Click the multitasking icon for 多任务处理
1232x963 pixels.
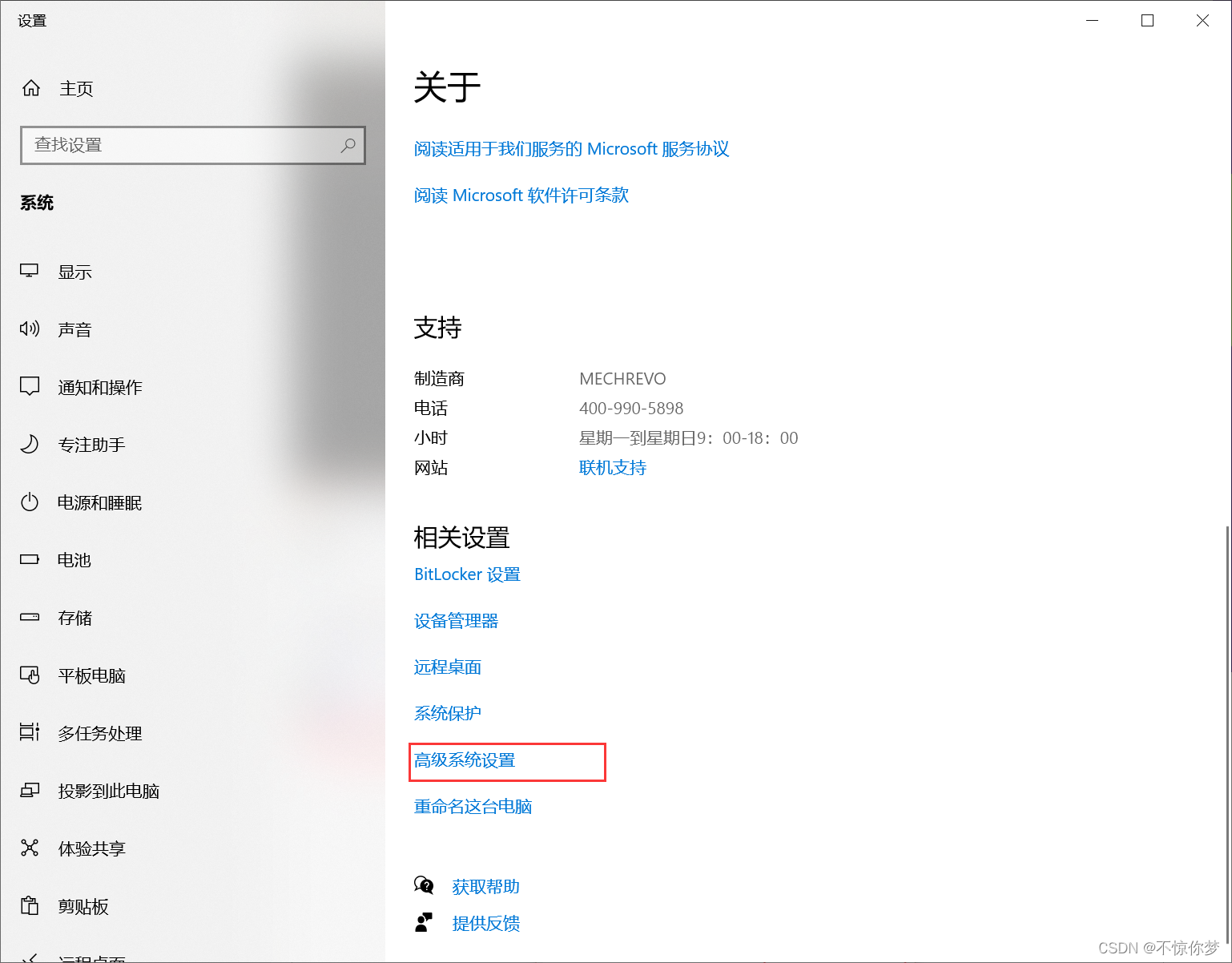30,732
